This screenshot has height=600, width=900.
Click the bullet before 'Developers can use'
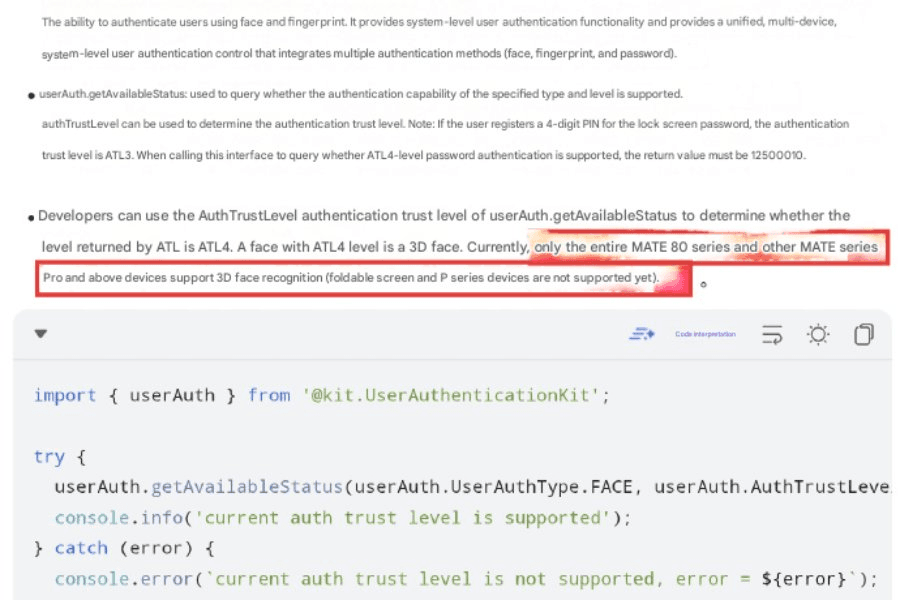point(32,217)
